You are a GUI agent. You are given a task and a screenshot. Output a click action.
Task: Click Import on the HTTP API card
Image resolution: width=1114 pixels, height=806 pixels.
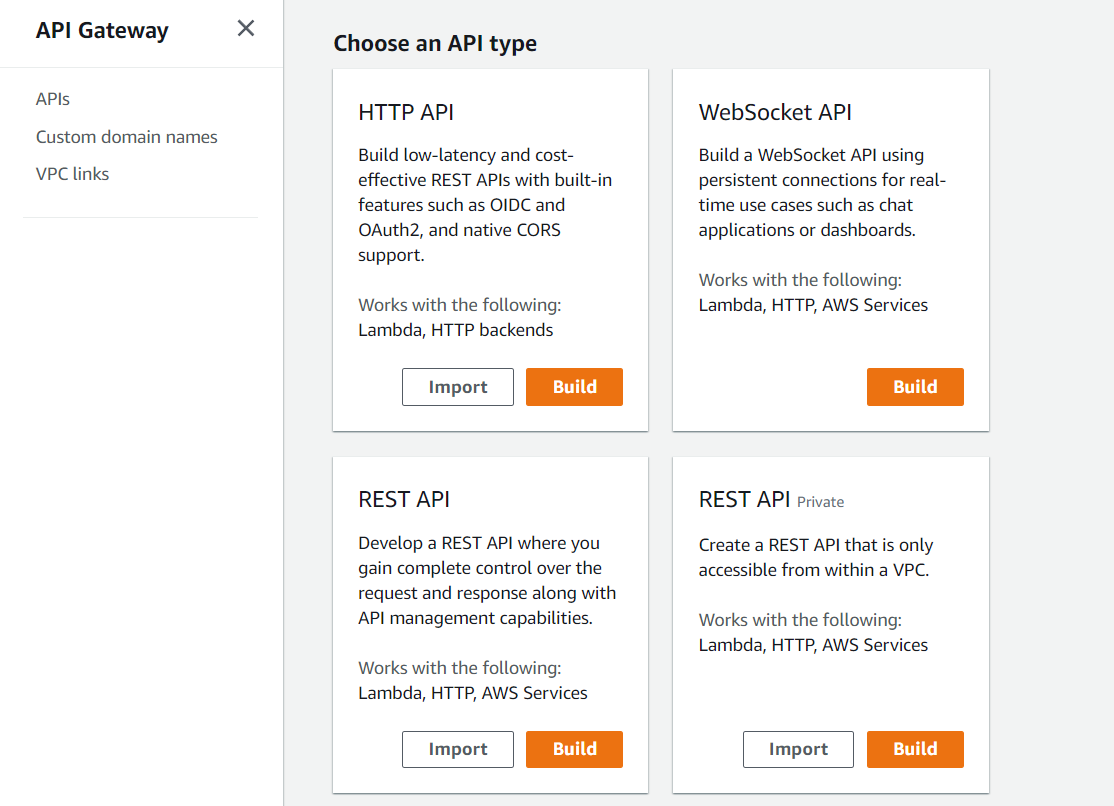pyautogui.click(x=458, y=387)
